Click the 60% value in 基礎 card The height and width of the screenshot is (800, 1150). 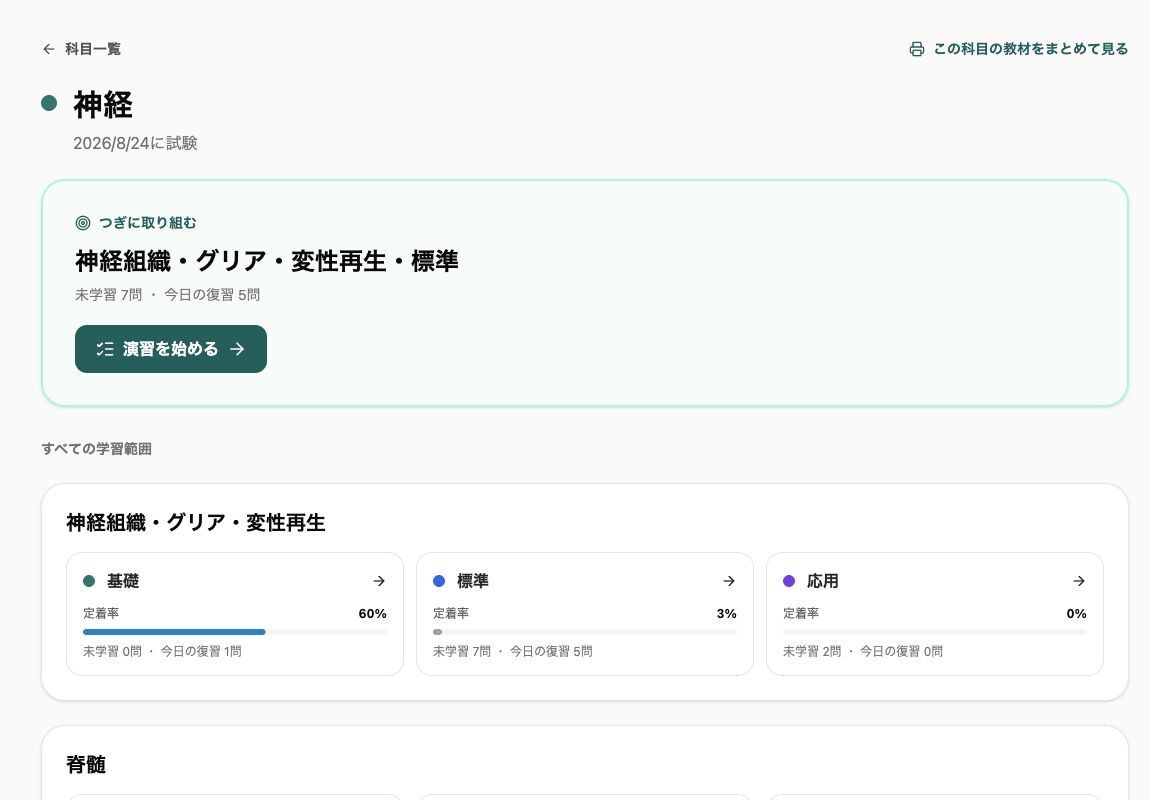[x=373, y=614]
